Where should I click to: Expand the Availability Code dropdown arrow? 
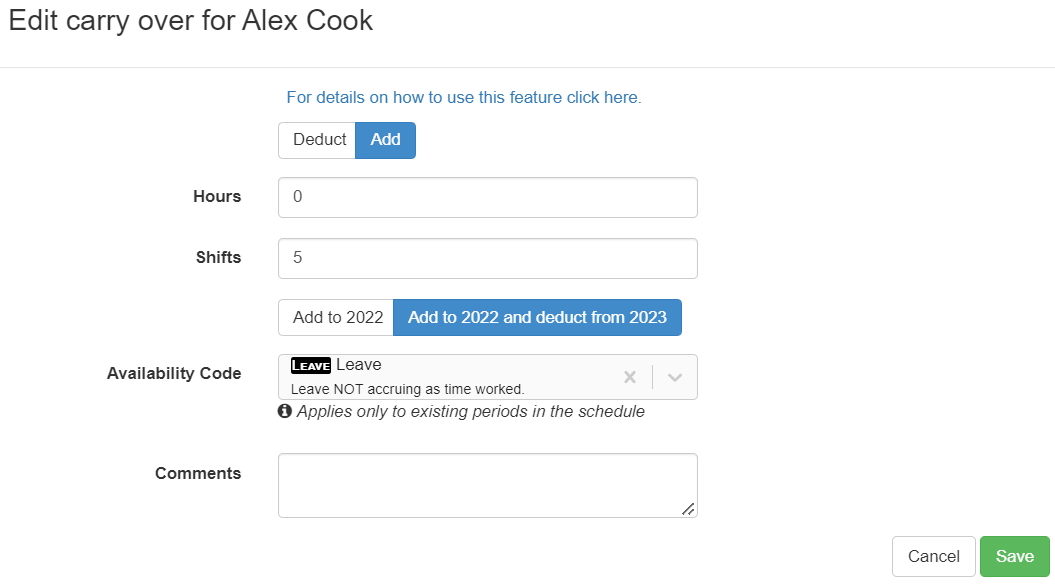click(x=675, y=377)
